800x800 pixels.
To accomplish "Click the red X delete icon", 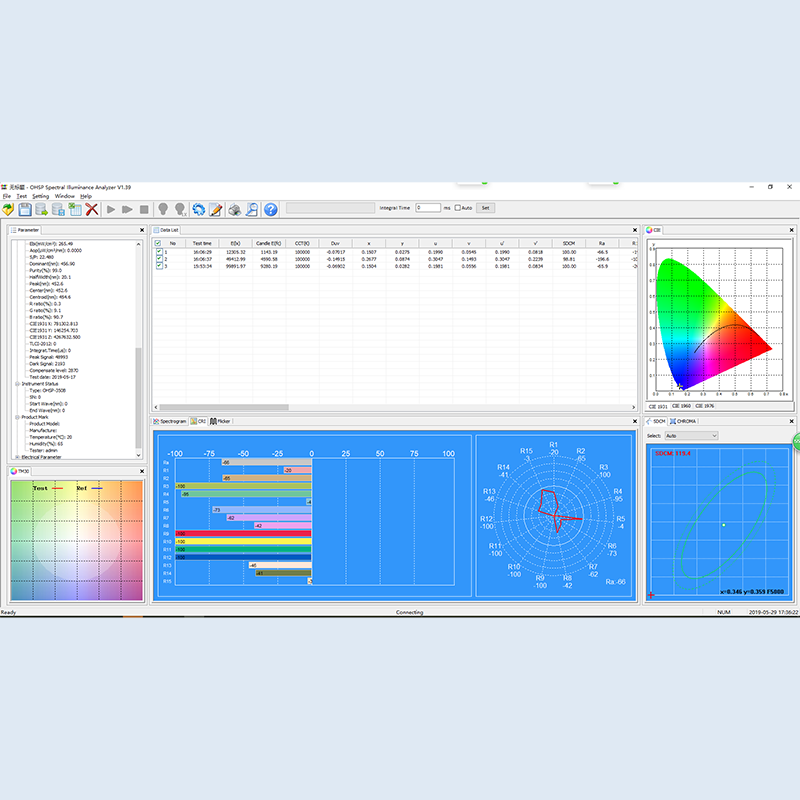I will click(92, 209).
